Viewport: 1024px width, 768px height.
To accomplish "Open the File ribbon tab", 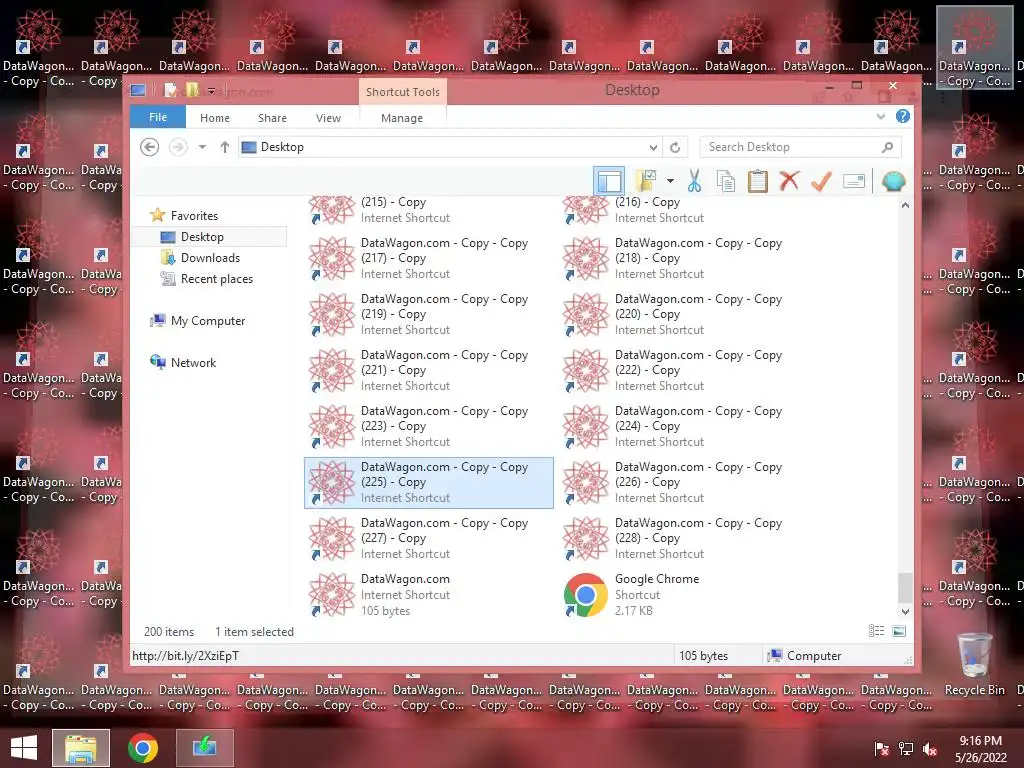I will [158, 118].
